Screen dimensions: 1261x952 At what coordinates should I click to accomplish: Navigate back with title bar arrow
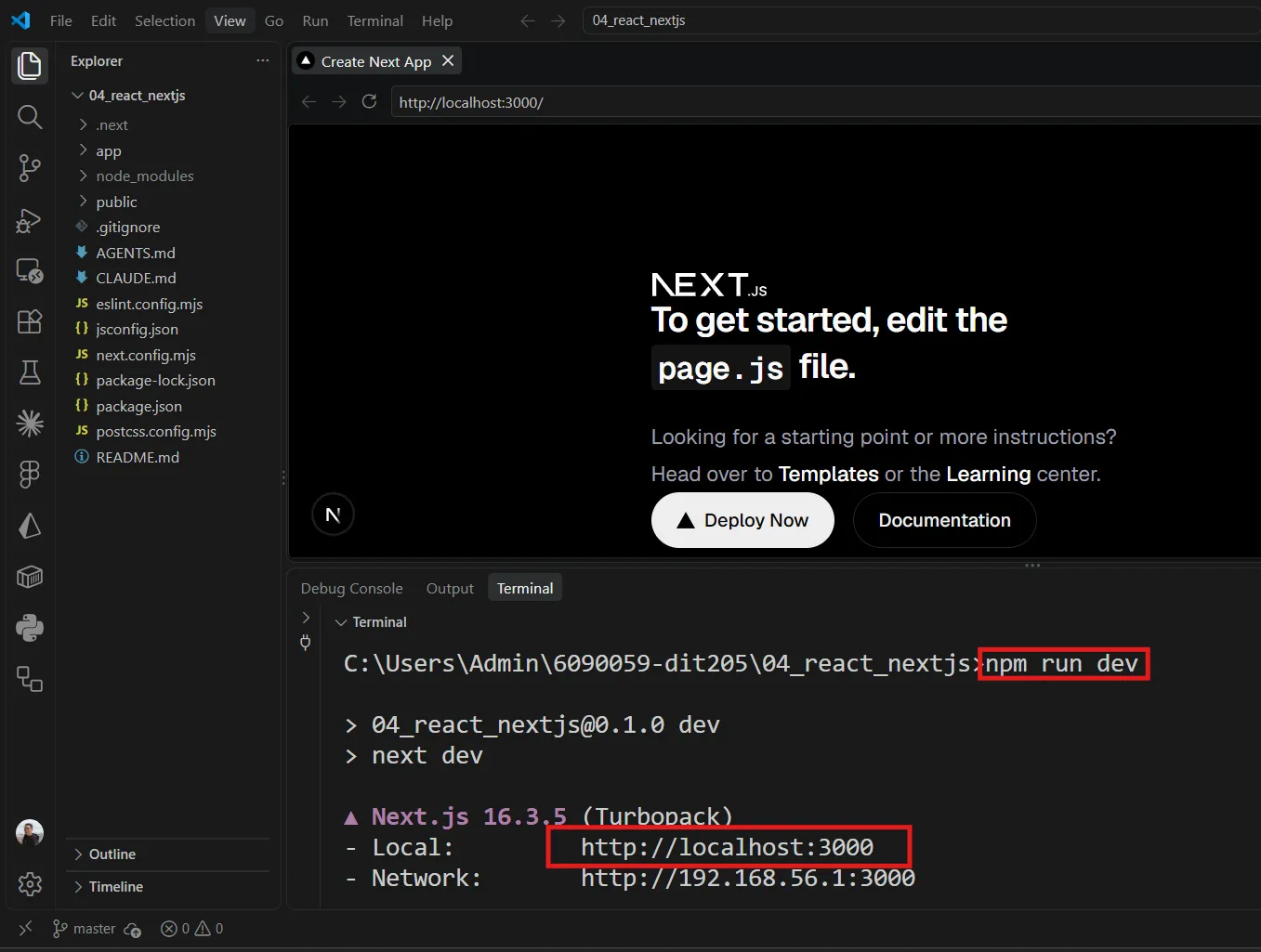coord(528,20)
